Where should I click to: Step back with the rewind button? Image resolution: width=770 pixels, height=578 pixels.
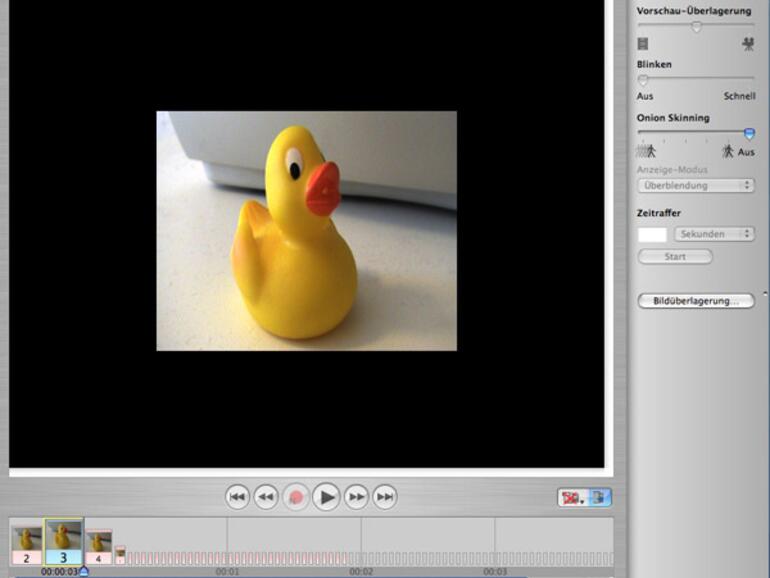[x=266, y=497]
